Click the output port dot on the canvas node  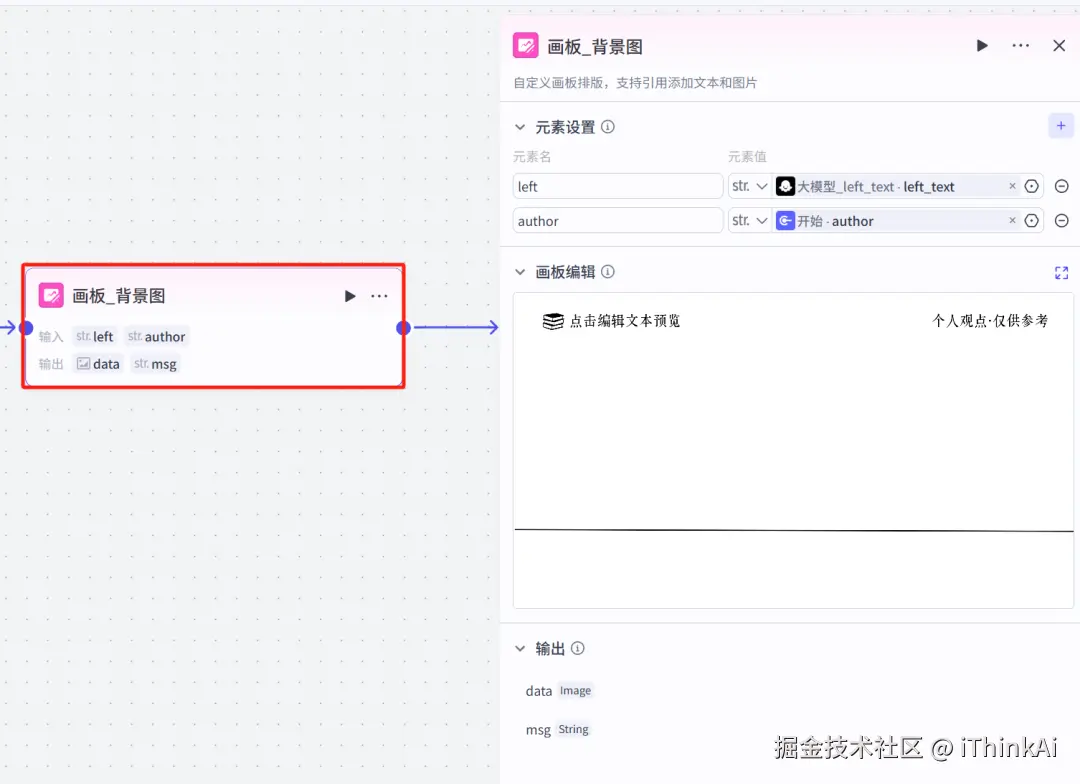tap(403, 328)
